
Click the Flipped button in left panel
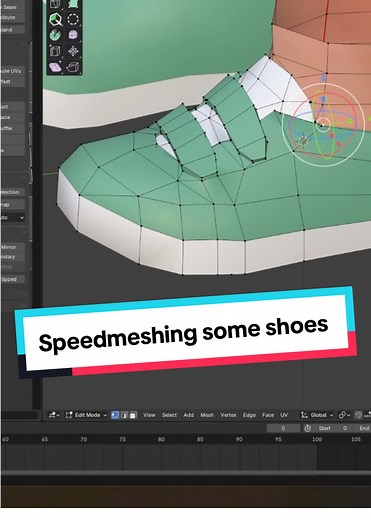pyautogui.click(x=12, y=279)
